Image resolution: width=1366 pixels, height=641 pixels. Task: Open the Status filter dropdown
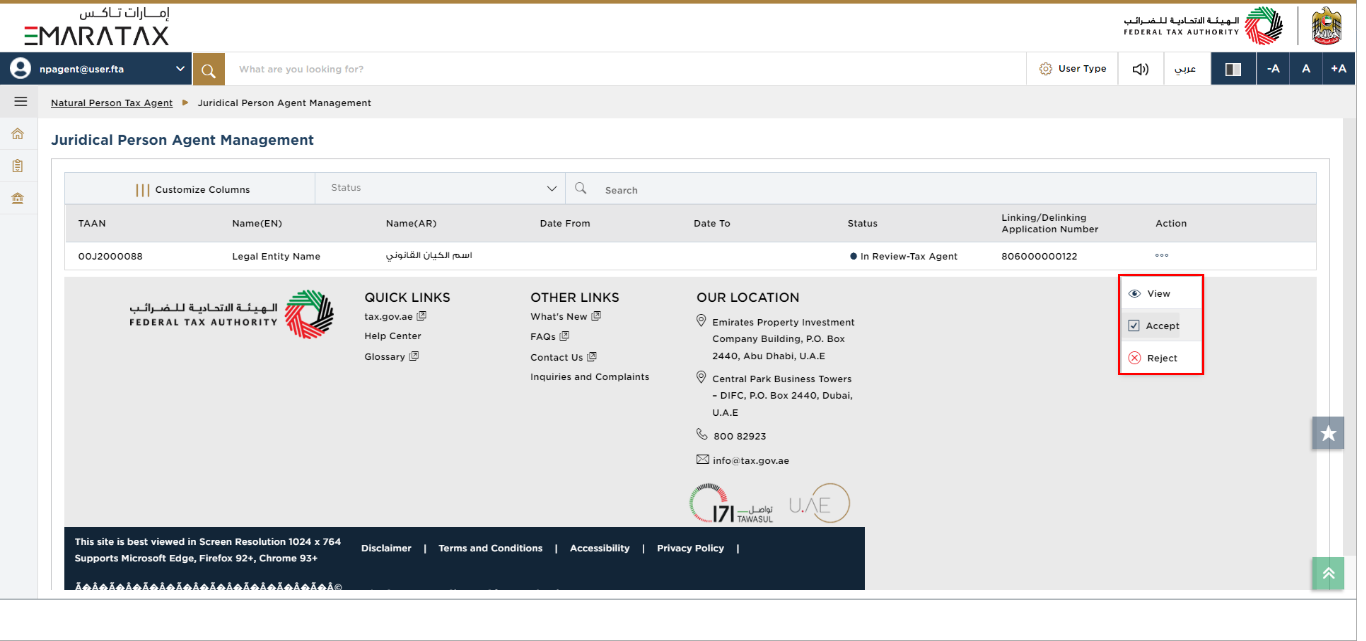pyautogui.click(x=440, y=188)
